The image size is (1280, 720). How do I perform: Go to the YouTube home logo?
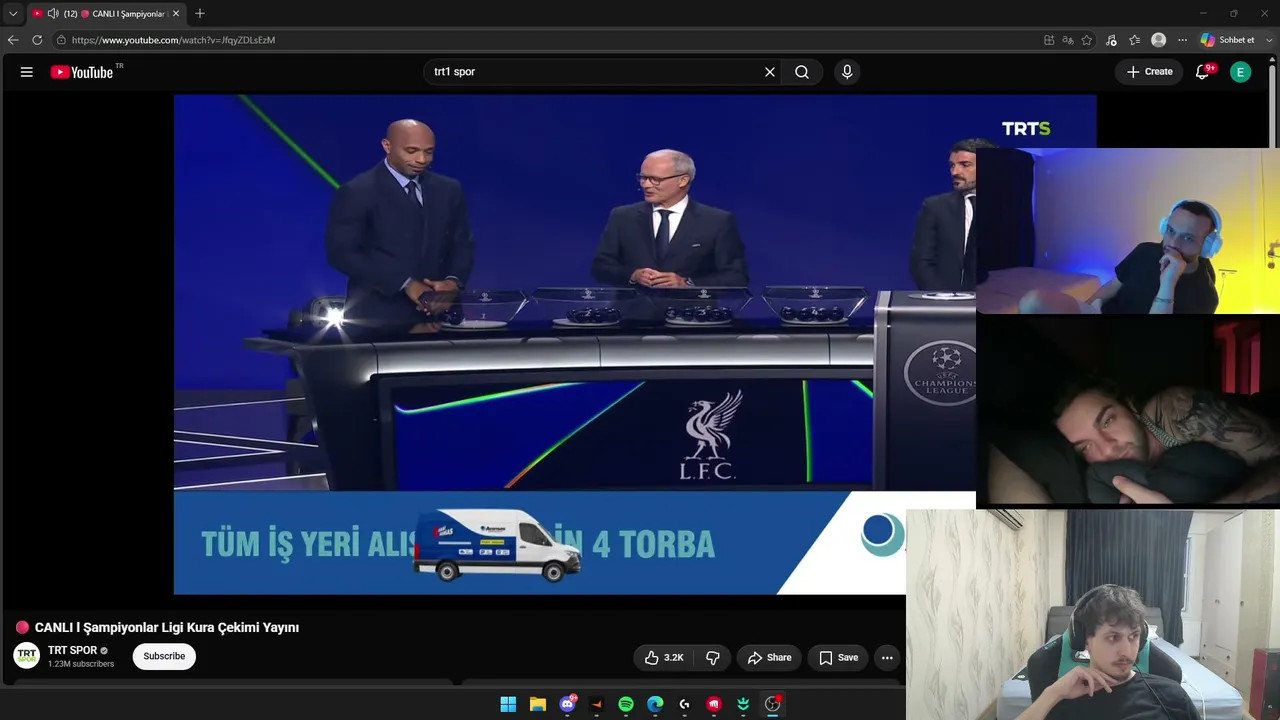tap(82, 72)
